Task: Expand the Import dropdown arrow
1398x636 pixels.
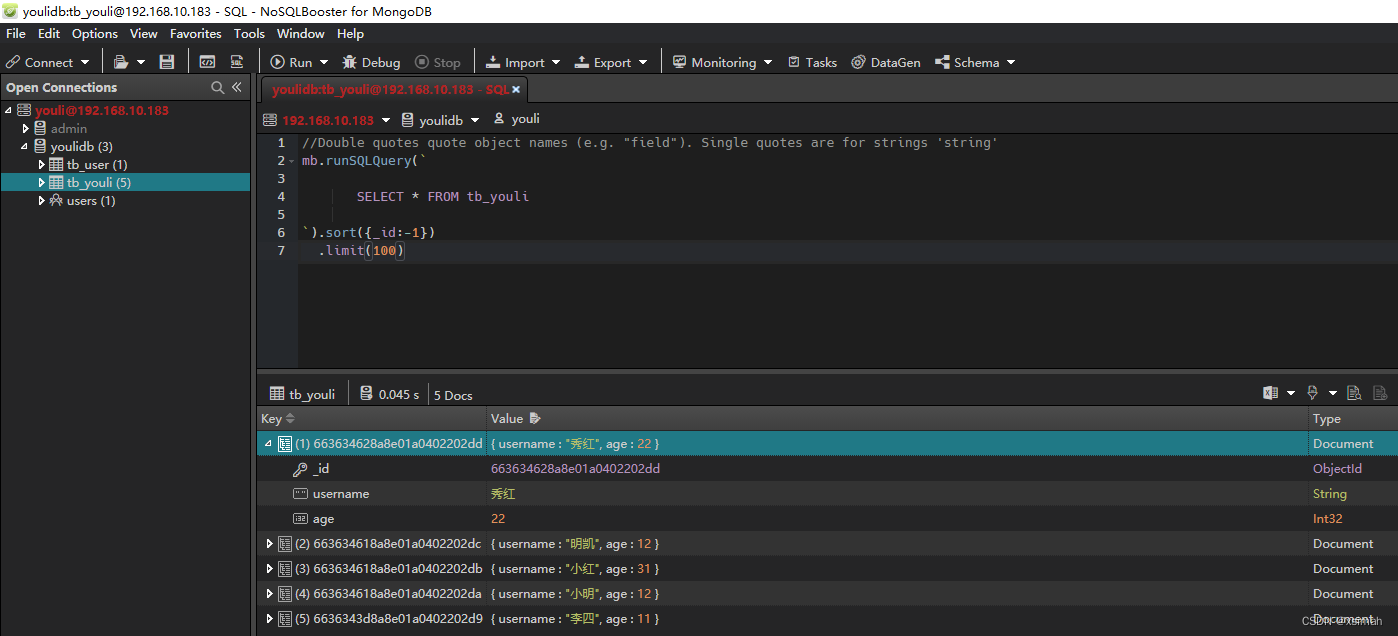Action: [x=556, y=62]
